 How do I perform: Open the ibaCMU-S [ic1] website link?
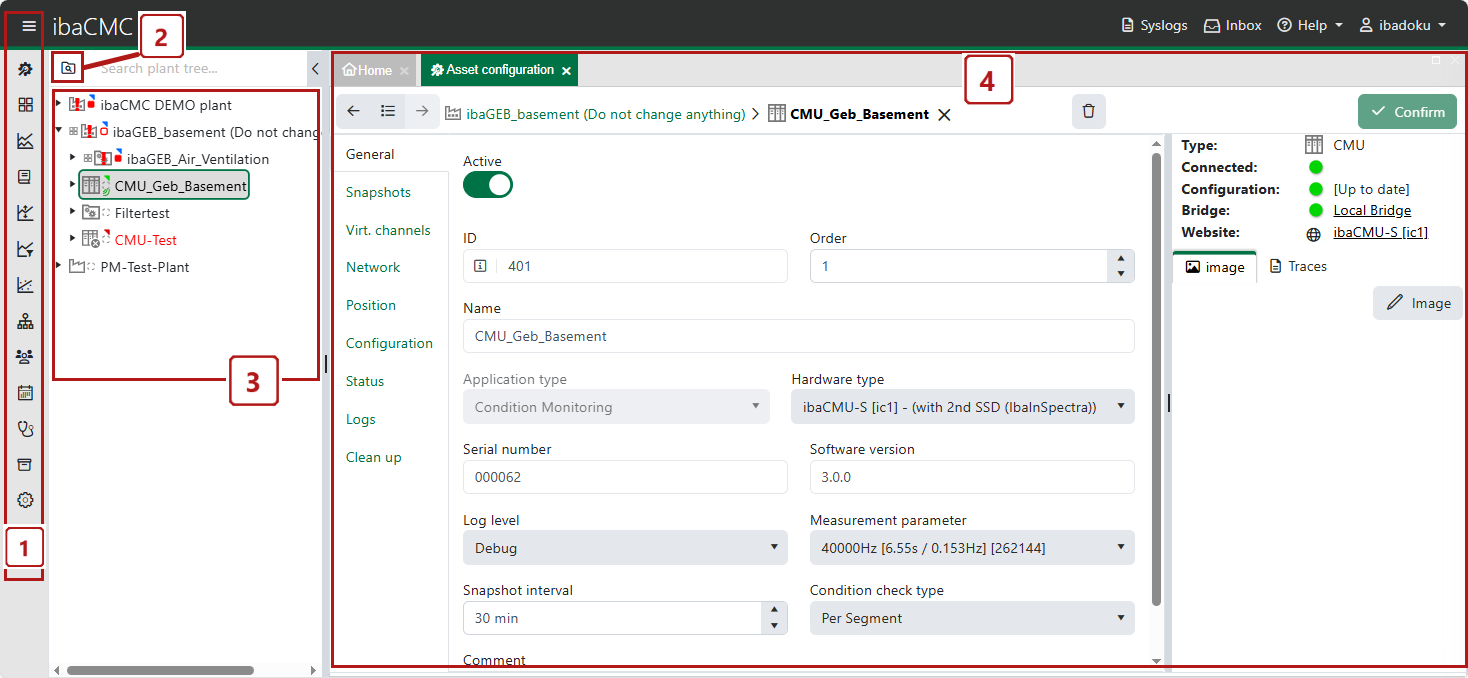pos(1380,233)
